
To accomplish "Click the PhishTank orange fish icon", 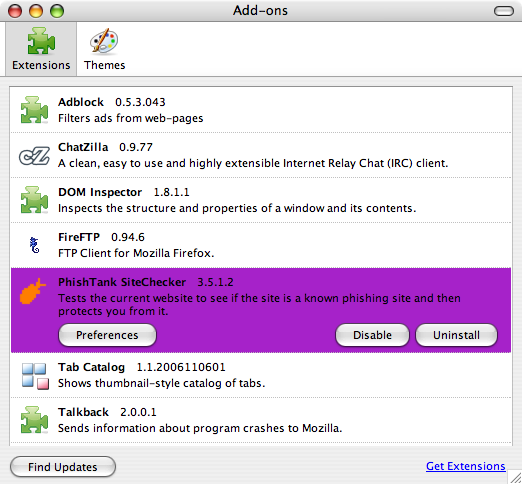I will pos(32,291).
